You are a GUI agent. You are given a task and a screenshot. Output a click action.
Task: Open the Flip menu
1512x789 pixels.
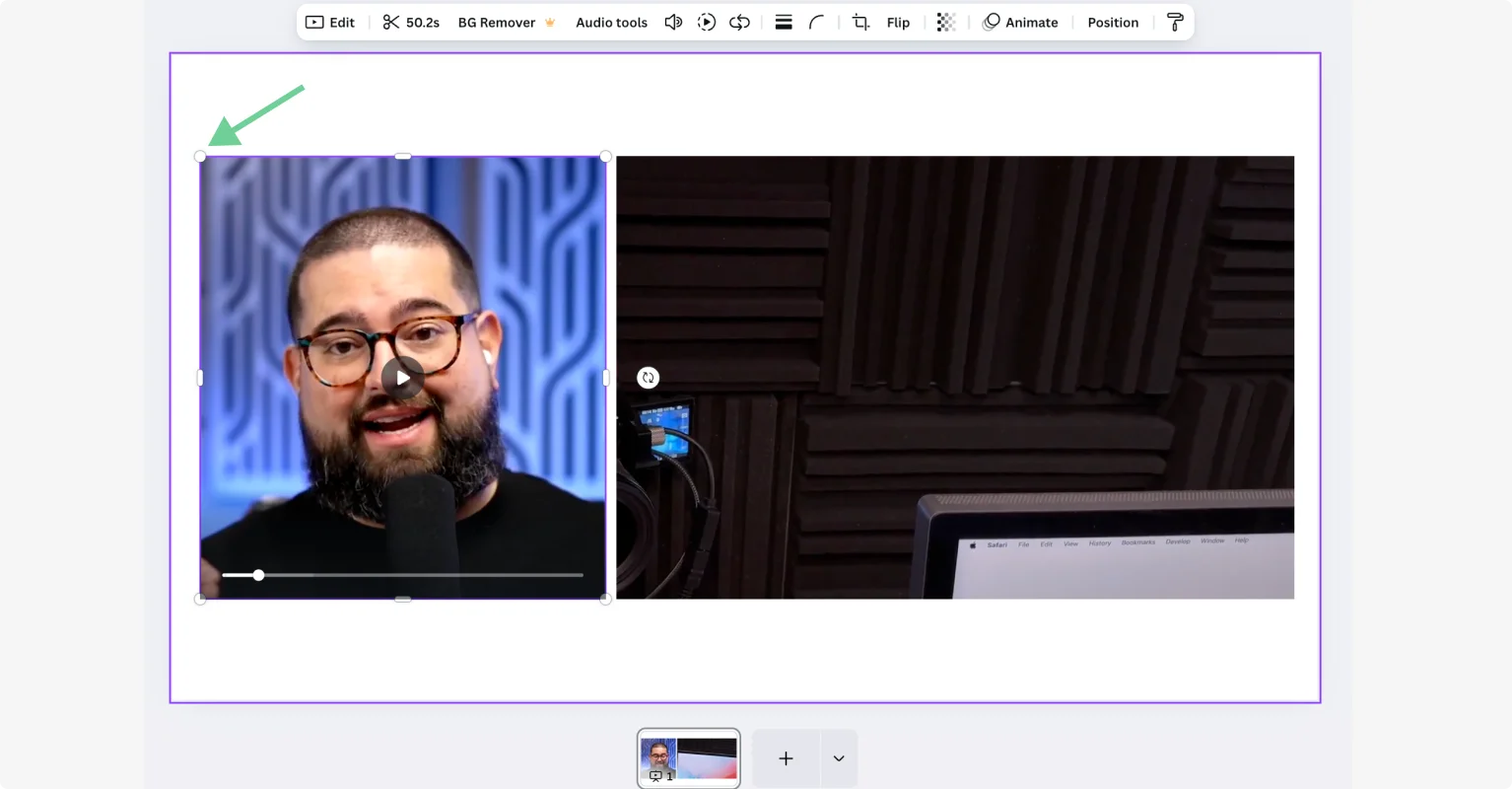pyautogui.click(x=898, y=22)
